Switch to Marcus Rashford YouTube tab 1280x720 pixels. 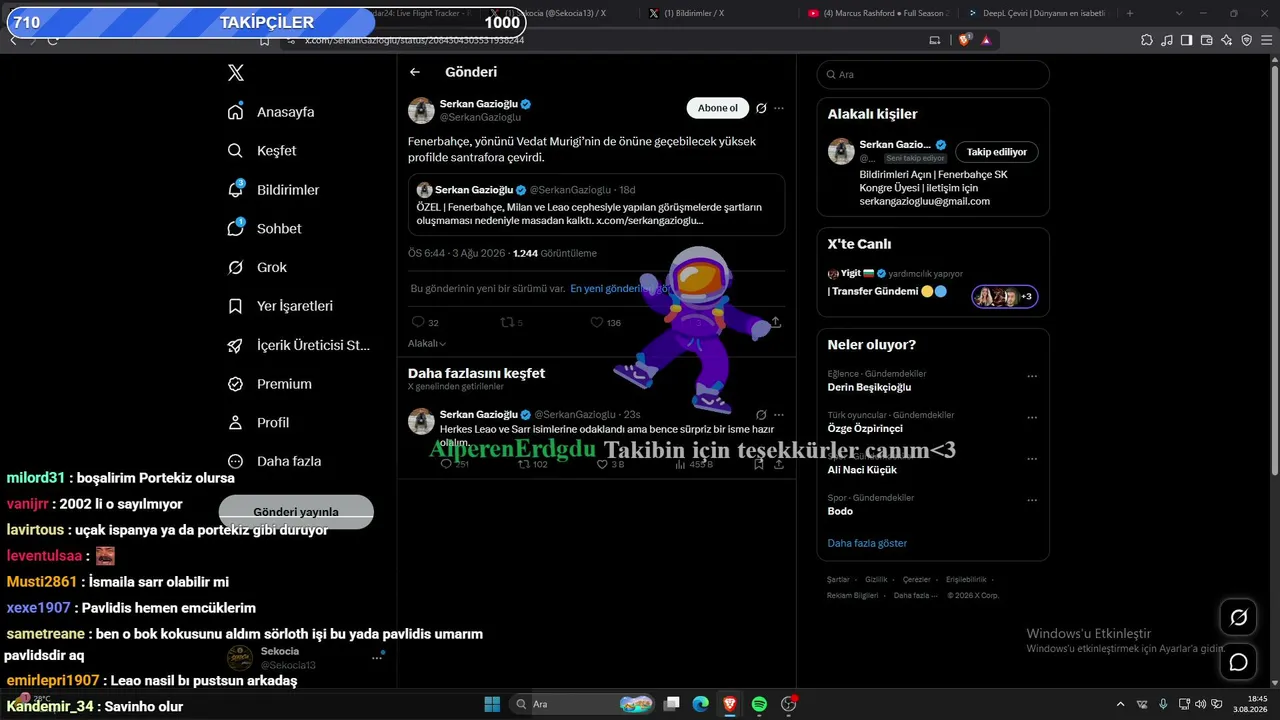[x=878, y=14]
